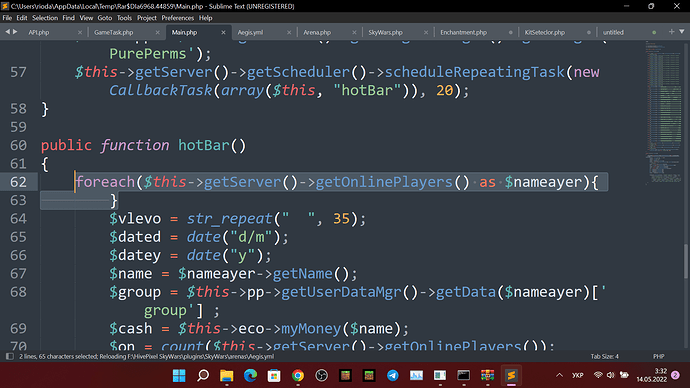
Task: Launch Microsoft Edge from taskbar
Action: click(250, 375)
